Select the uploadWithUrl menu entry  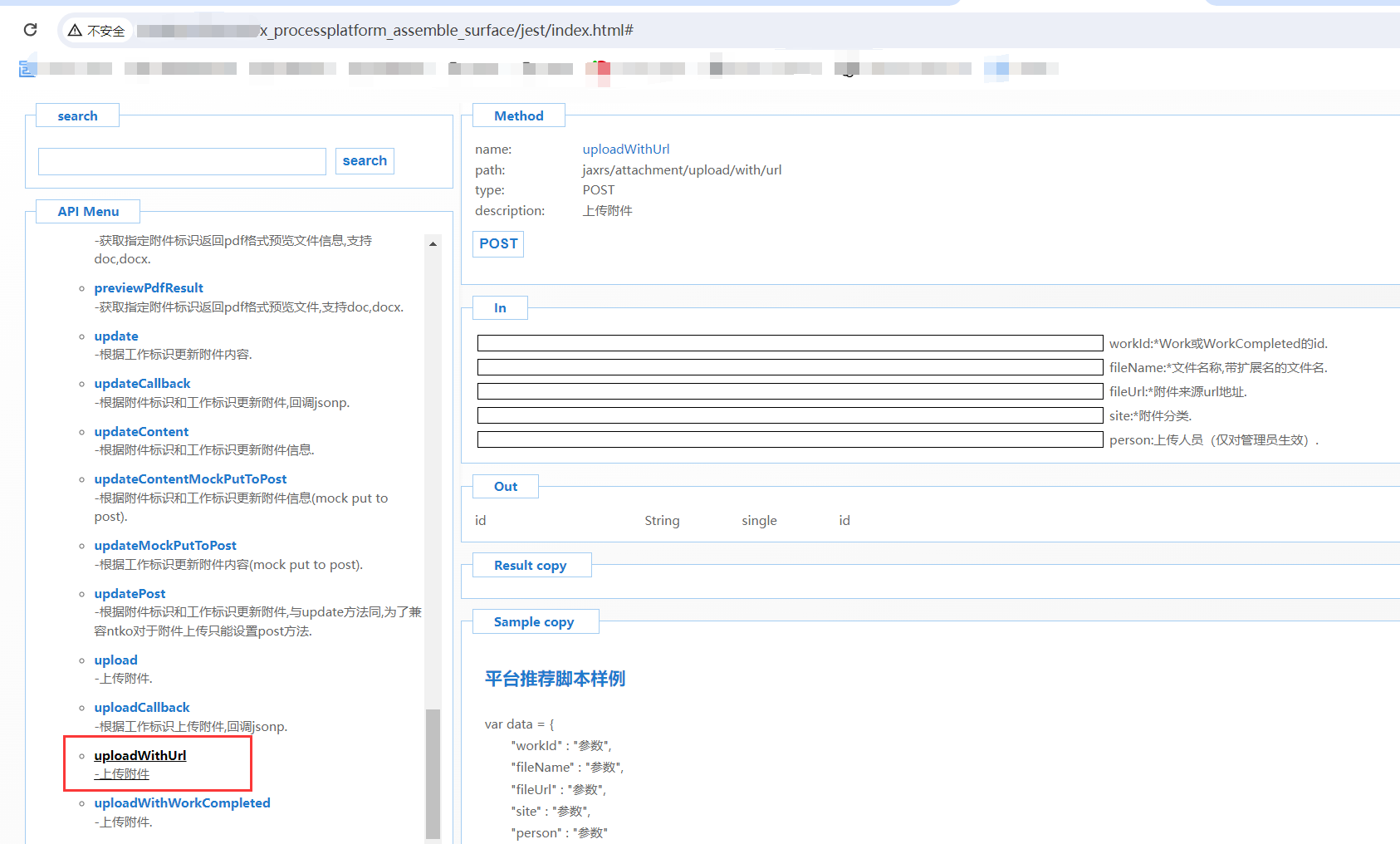click(140, 756)
